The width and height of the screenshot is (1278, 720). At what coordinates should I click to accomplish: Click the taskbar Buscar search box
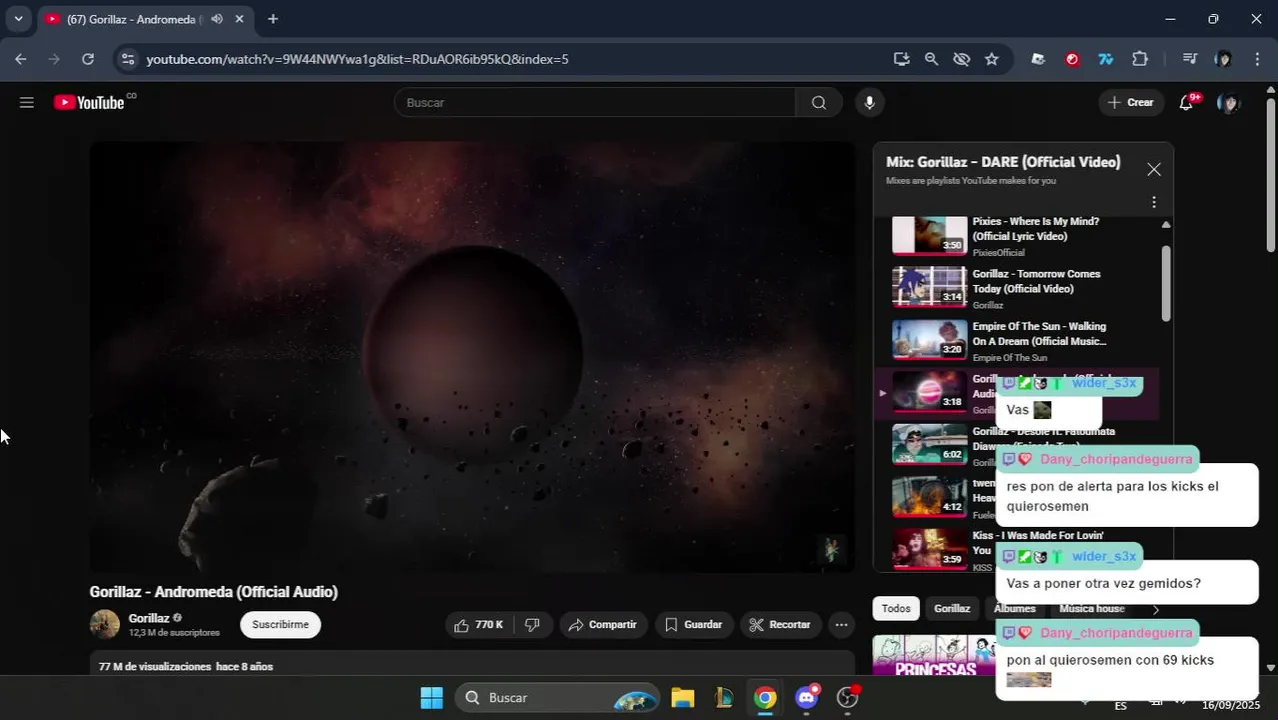[x=558, y=697]
